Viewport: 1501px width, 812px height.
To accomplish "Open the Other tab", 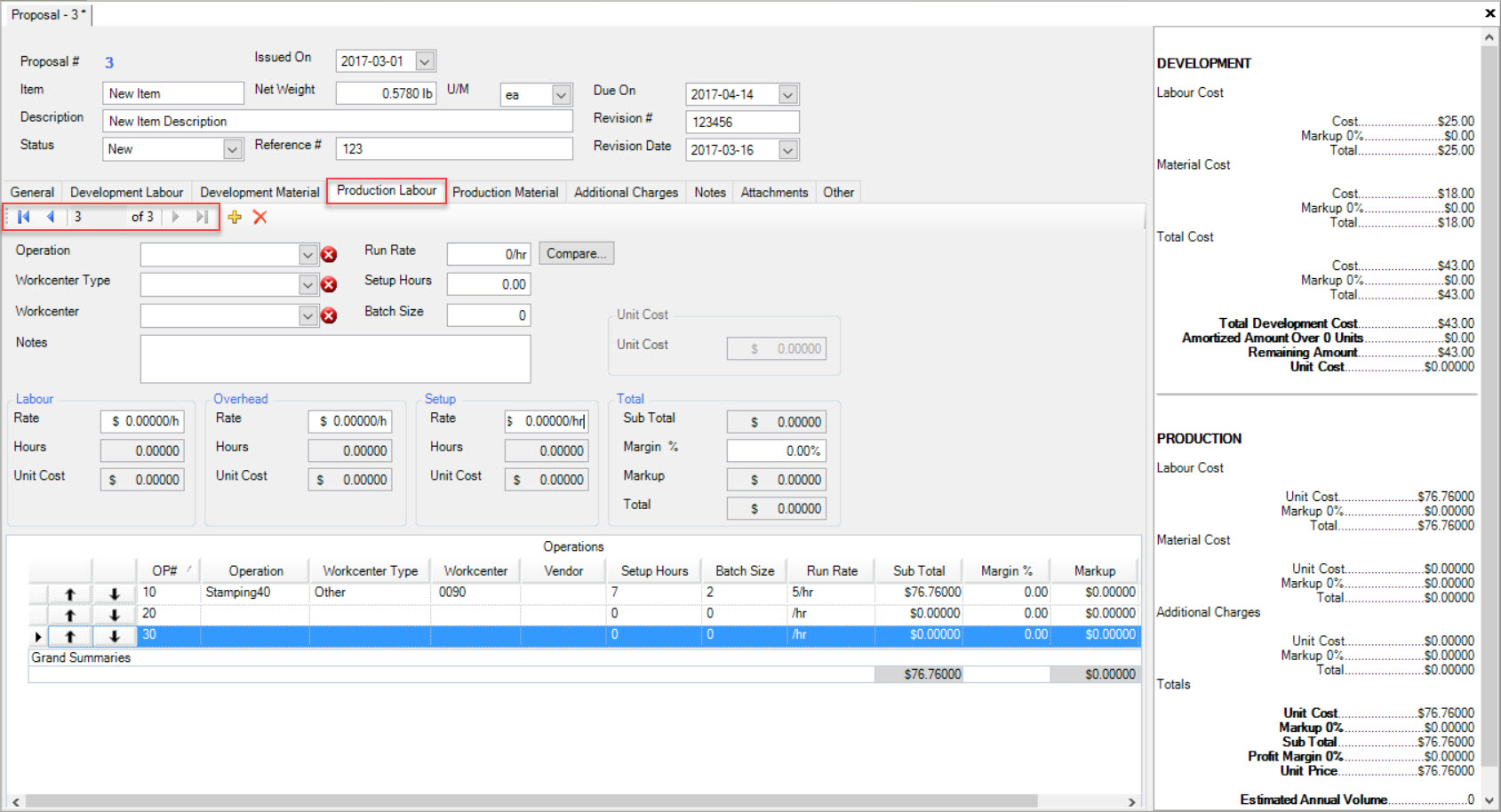I will point(838,193).
